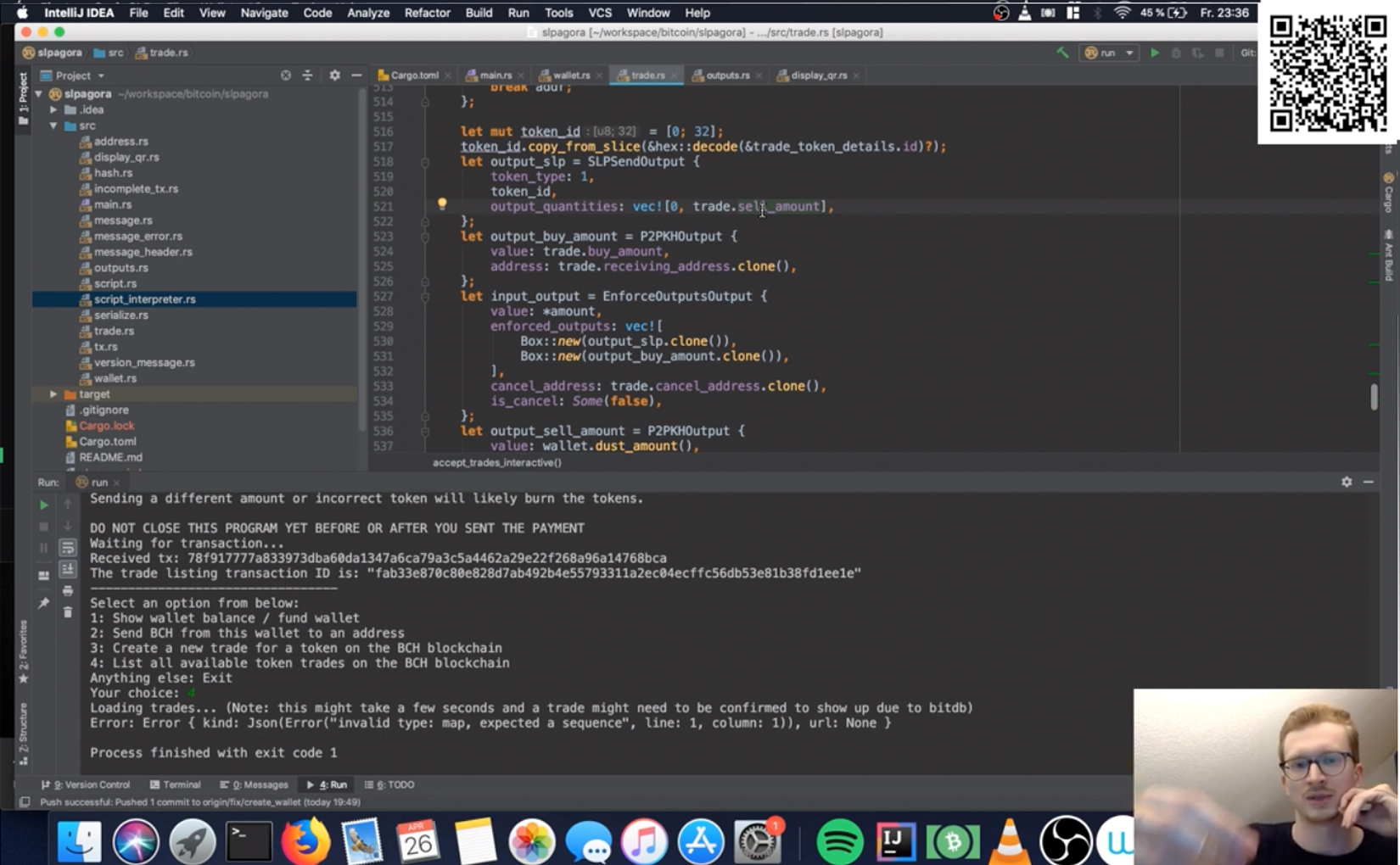Open Finder from the Dock
This screenshot has width=1400, height=865.
[79, 841]
